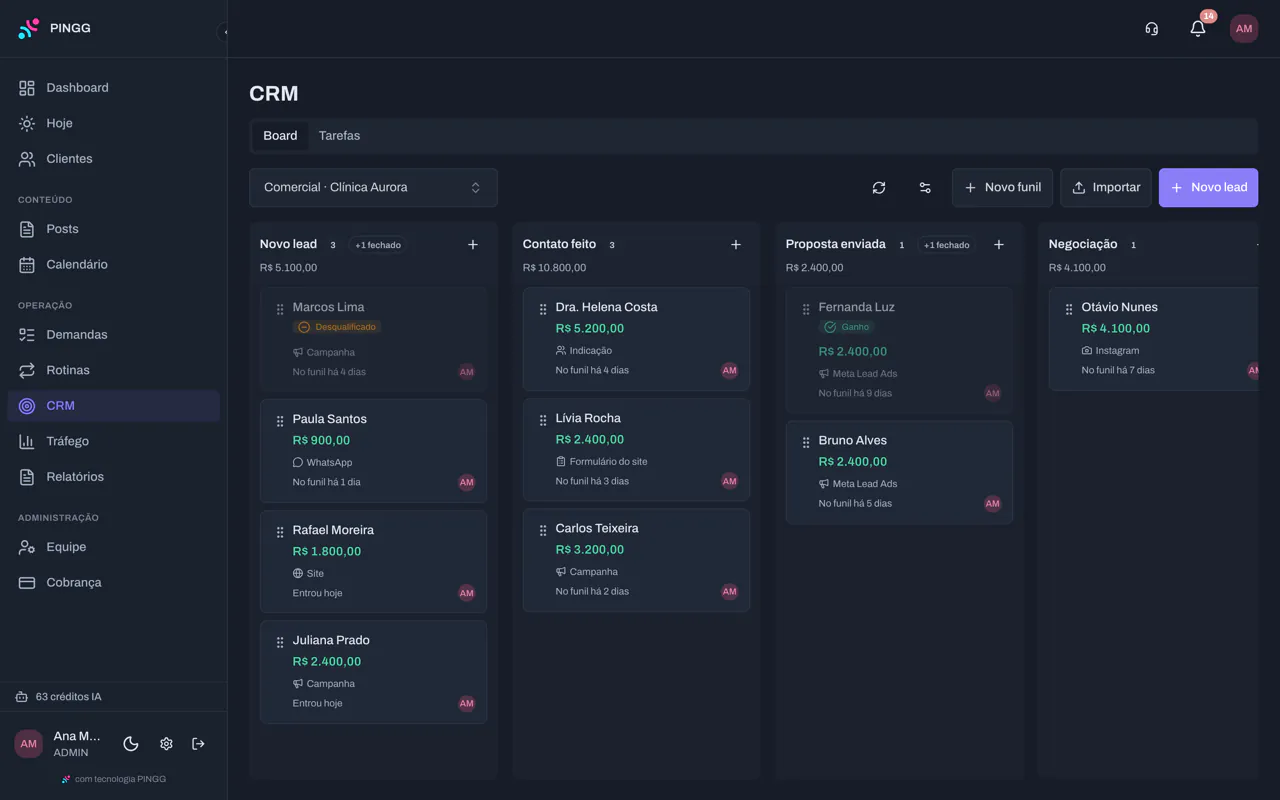Viewport: 1280px width, 800px height.
Task: Add a card to Proposta enviada column
Action: (x=999, y=245)
